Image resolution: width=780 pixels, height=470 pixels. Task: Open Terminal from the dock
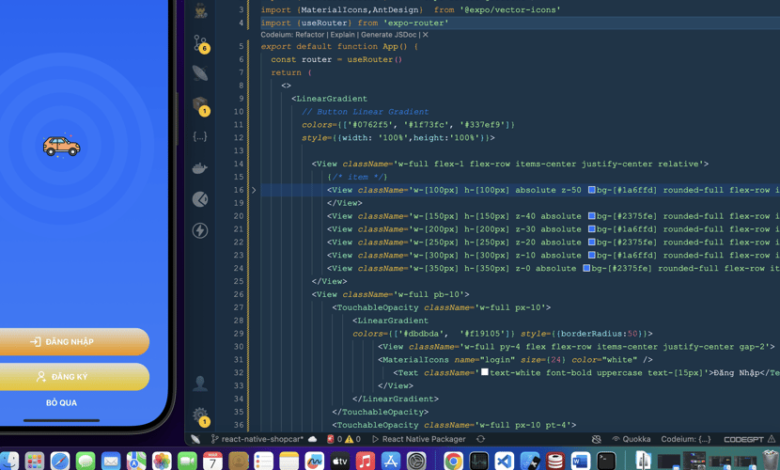pos(606,461)
